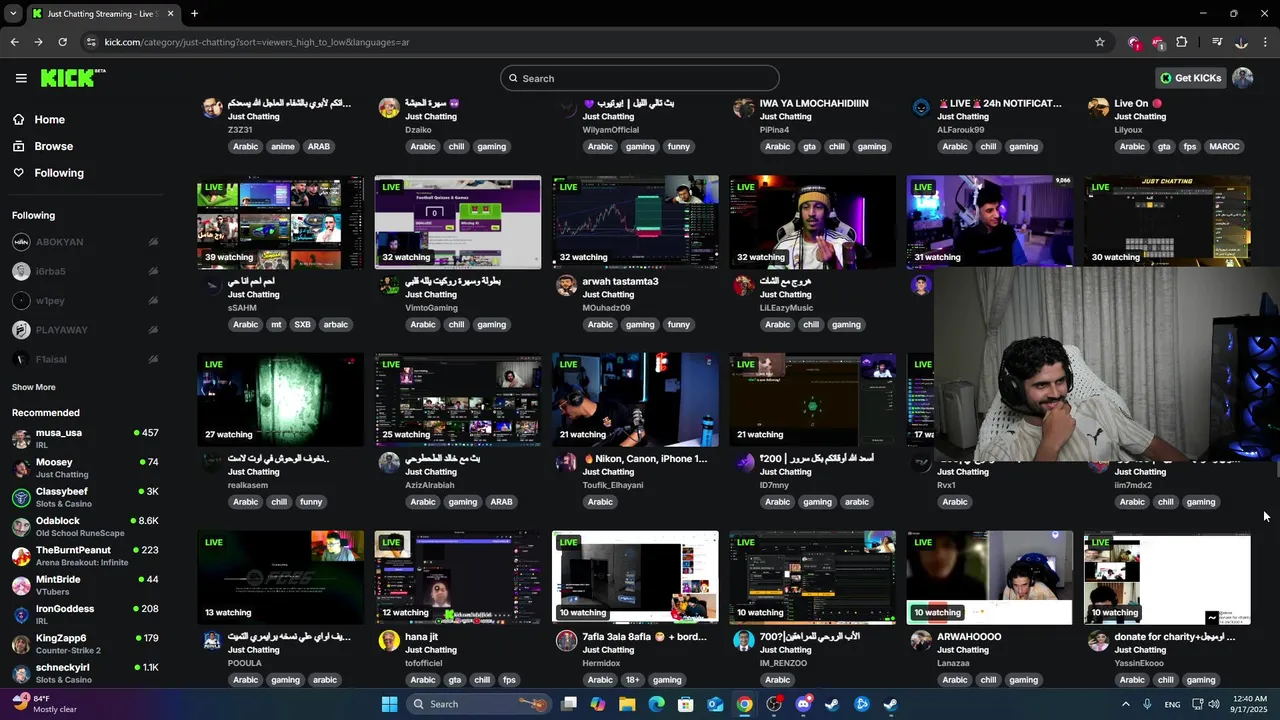This screenshot has width=1280, height=720.
Task: Click the Kick search field
Action: [640, 78]
